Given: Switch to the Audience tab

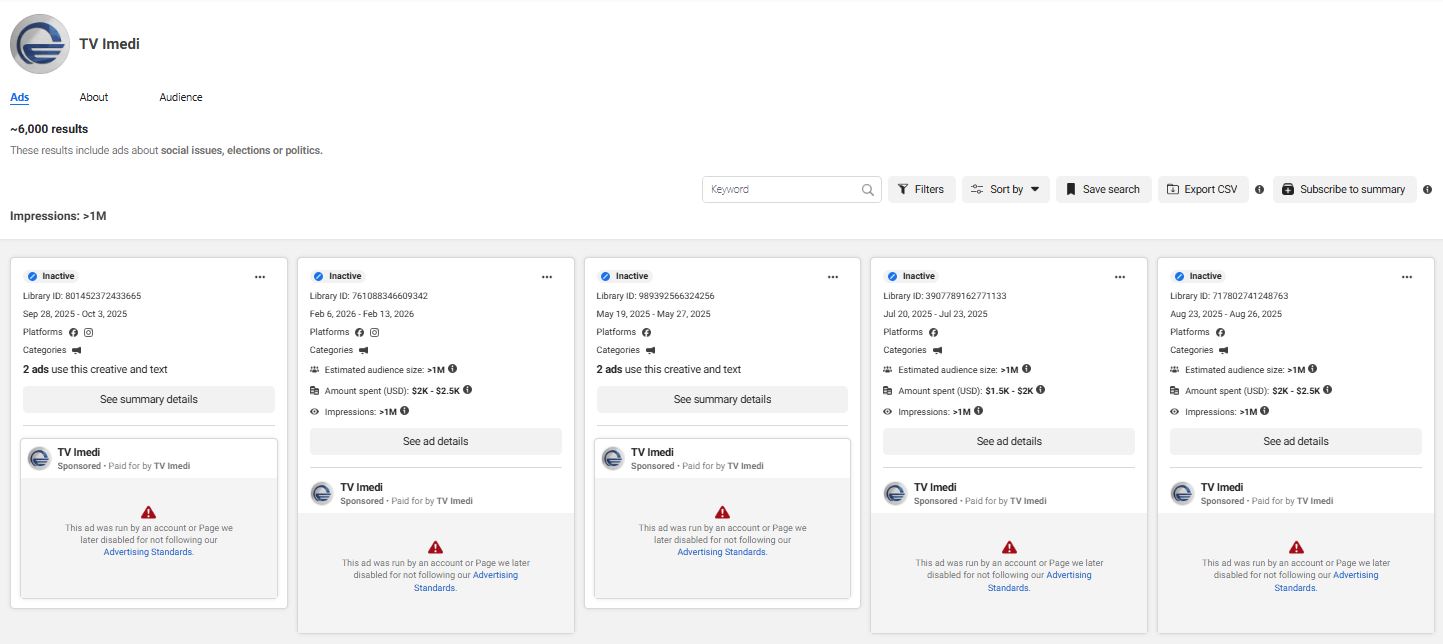Looking at the screenshot, I should (181, 97).
